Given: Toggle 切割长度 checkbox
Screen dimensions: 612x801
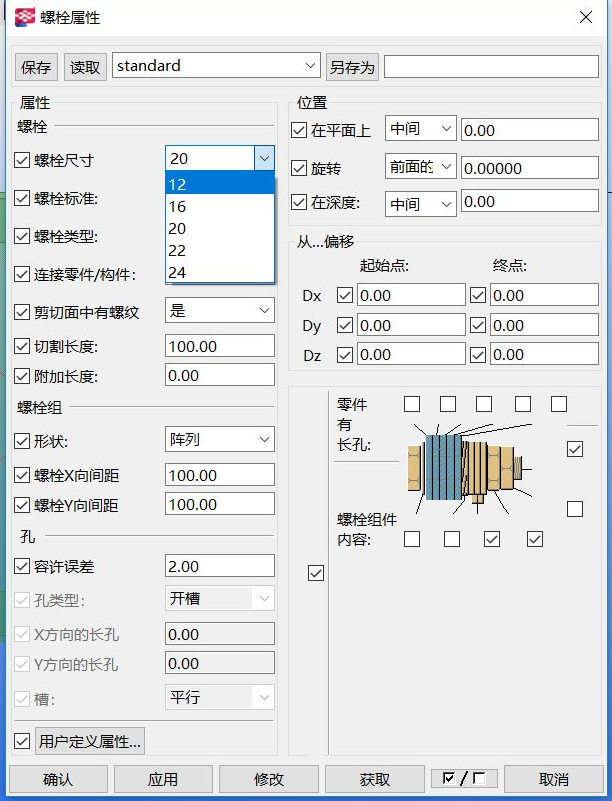Looking at the screenshot, I should click(21, 346).
